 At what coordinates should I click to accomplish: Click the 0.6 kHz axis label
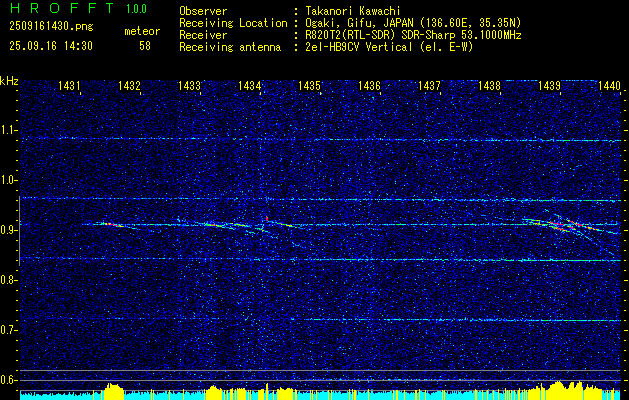[x=9, y=380]
